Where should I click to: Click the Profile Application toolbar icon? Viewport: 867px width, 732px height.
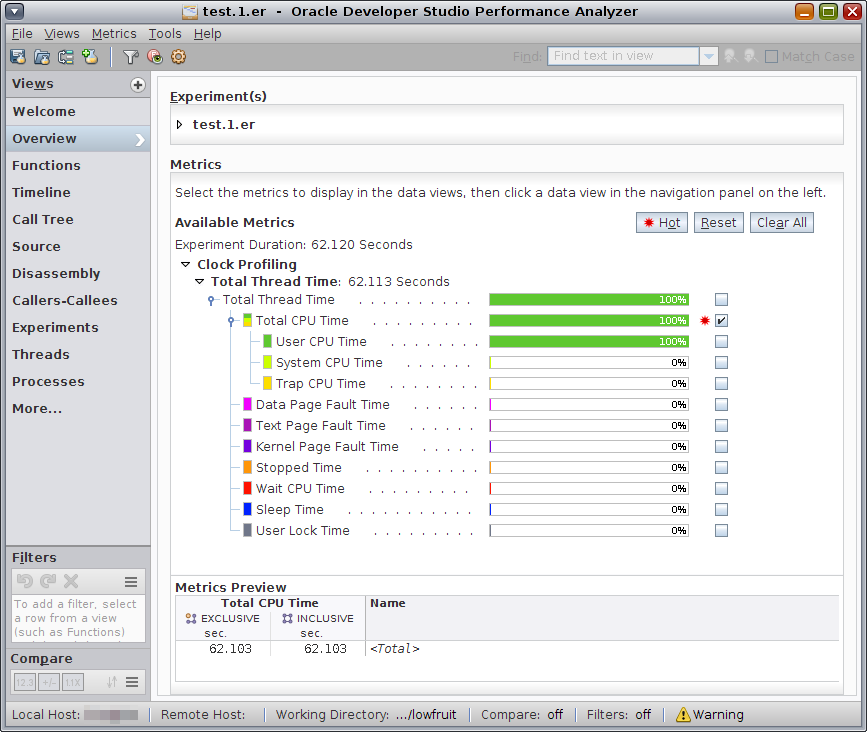point(18,56)
